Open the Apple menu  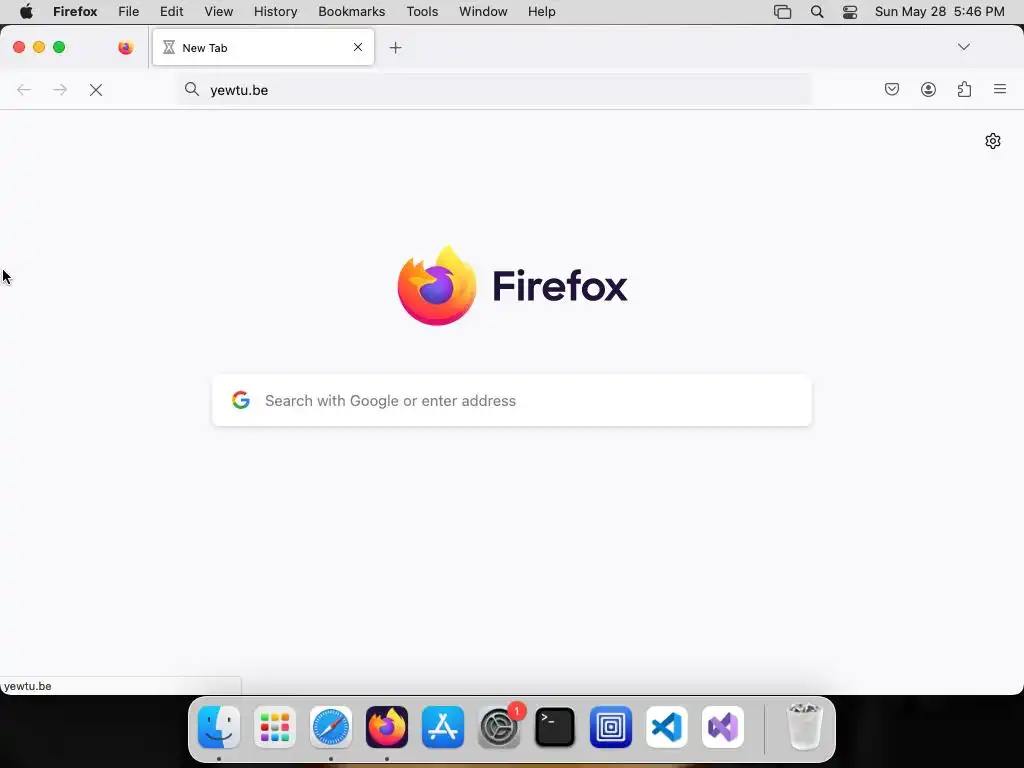pyautogui.click(x=26, y=12)
